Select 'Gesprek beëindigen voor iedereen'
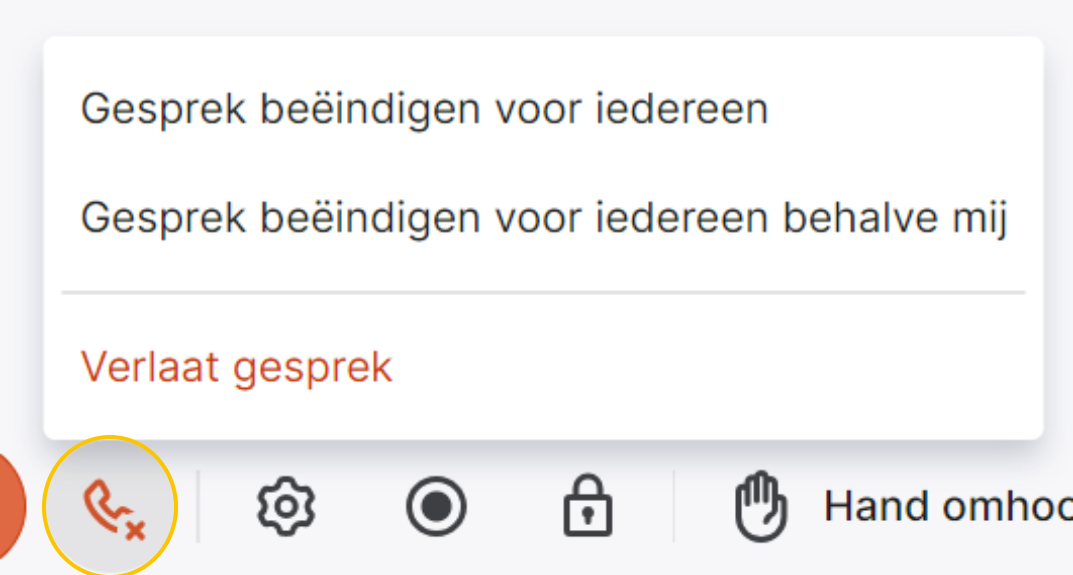This screenshot has height=575, width=1073. click(424, 109)
